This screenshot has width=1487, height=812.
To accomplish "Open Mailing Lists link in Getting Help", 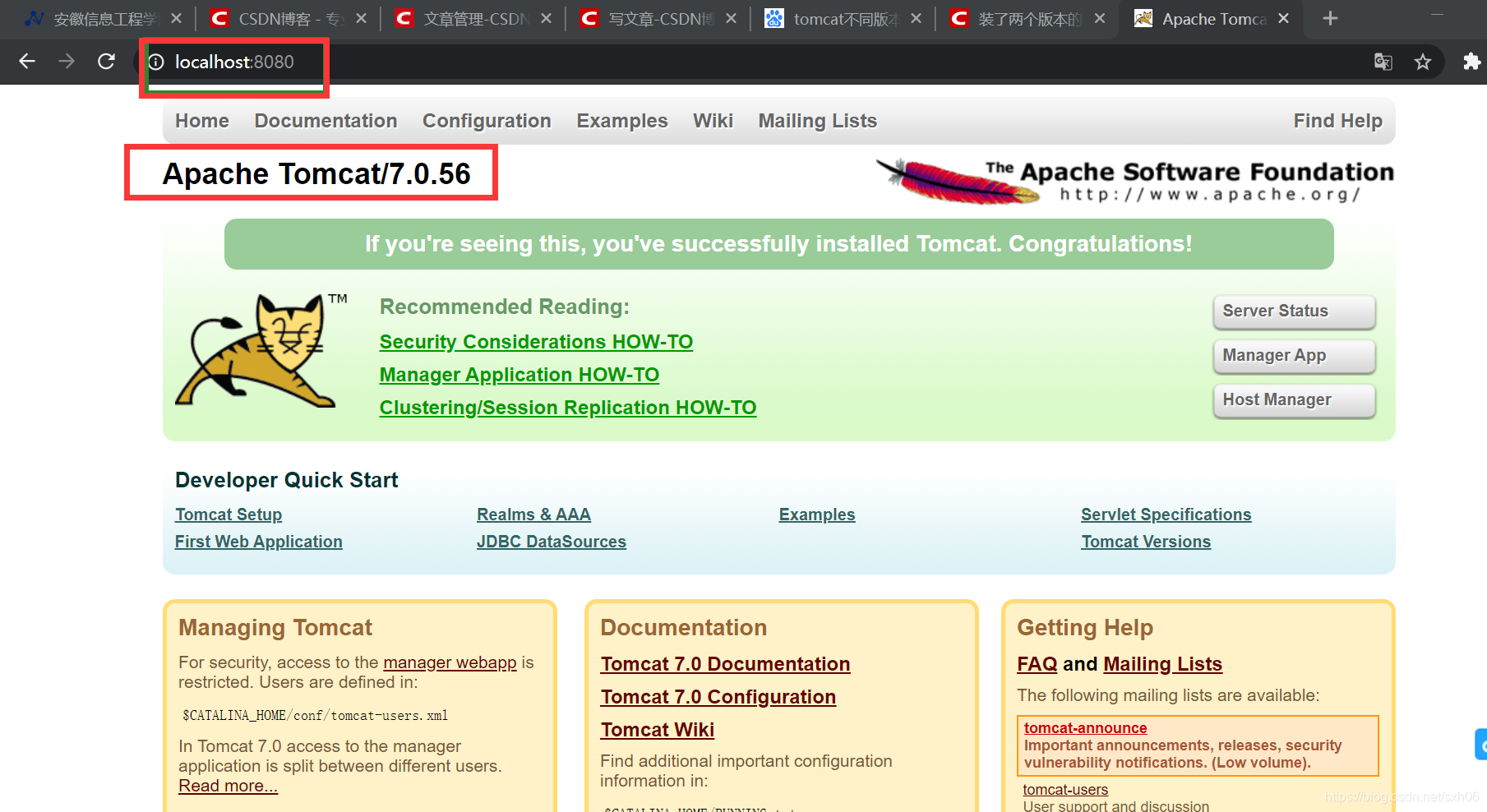I will coord(1162,664).
